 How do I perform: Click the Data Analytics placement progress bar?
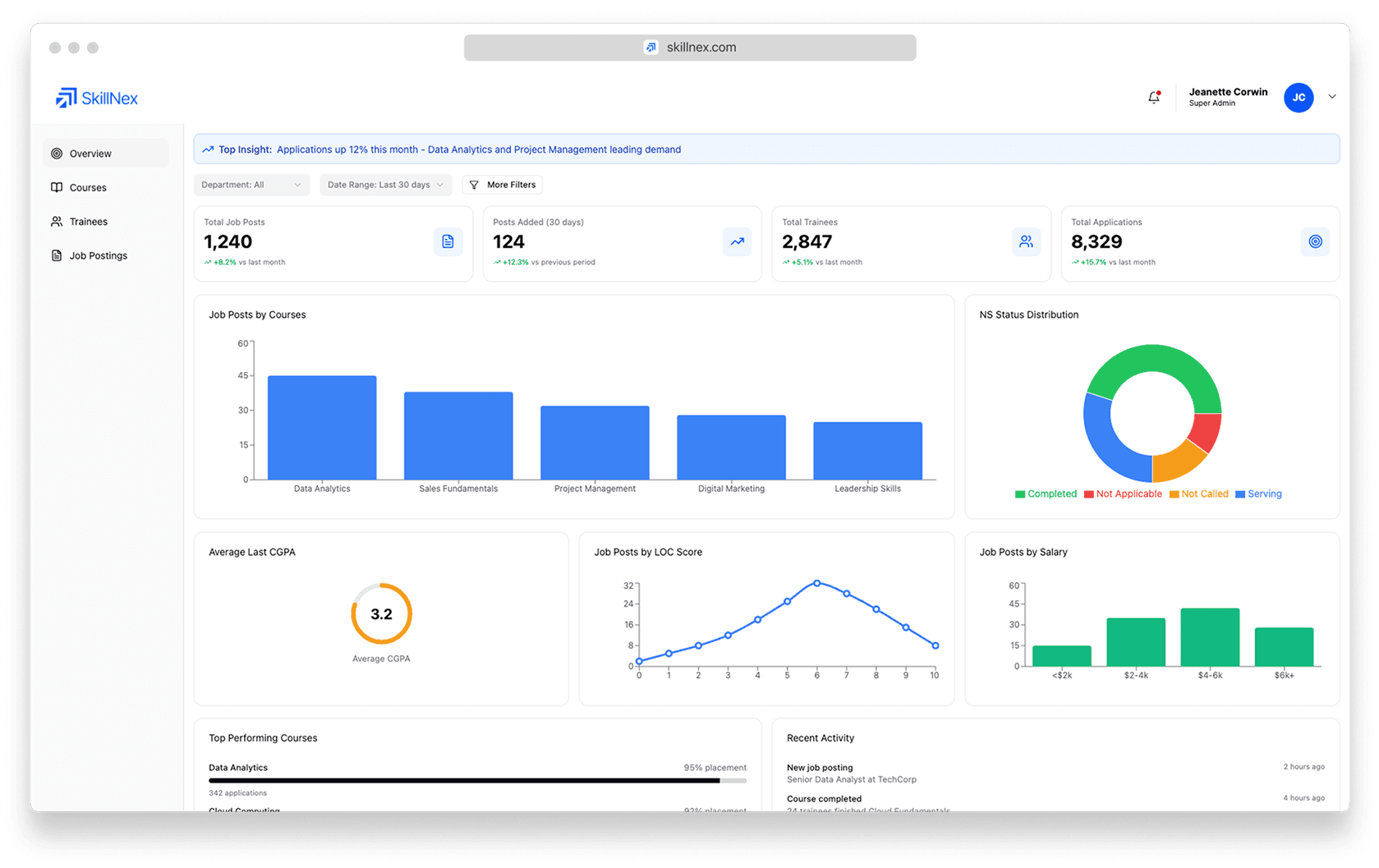(x=477, y=780)
